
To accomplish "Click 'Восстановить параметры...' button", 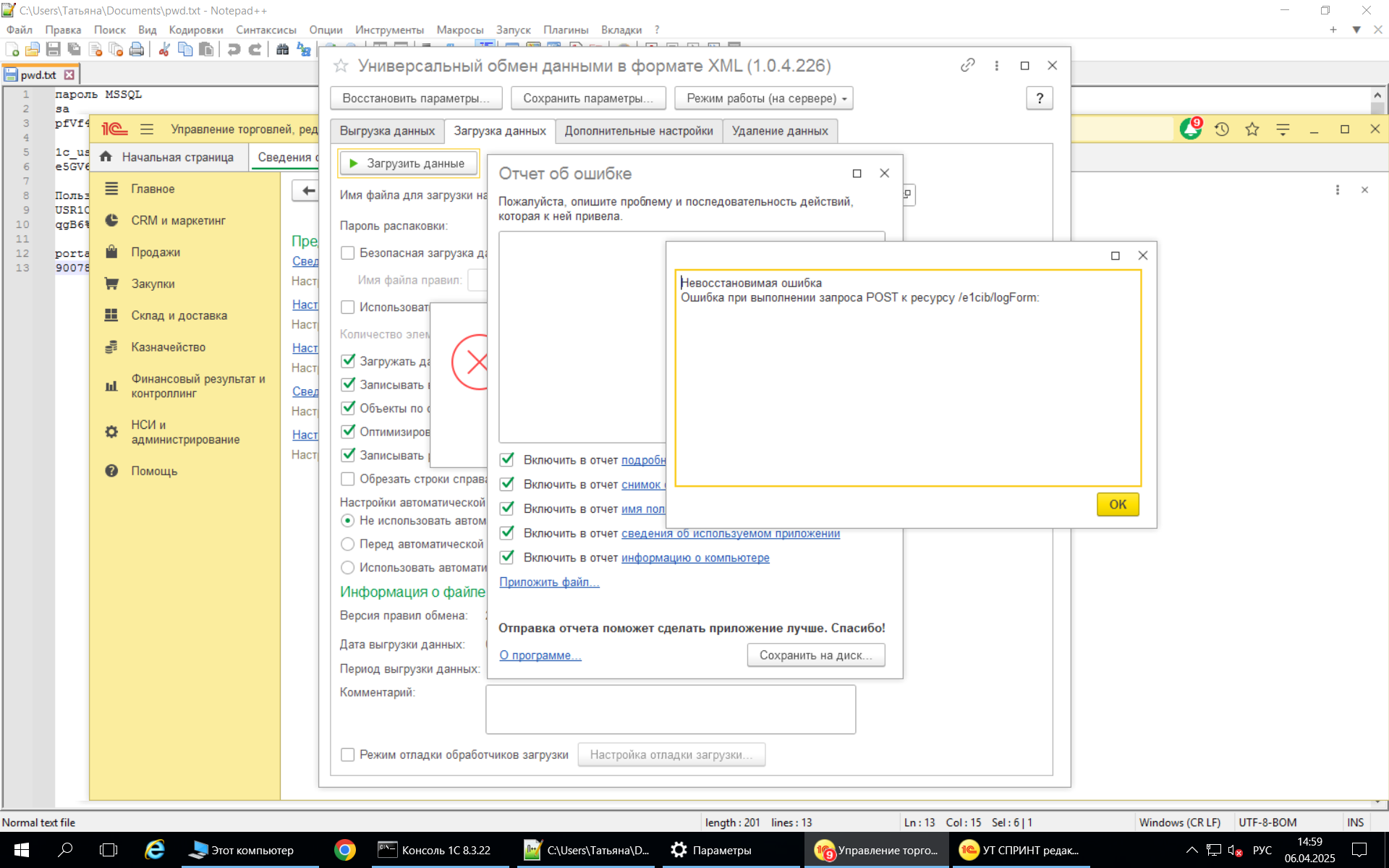I will pos(416,98).
